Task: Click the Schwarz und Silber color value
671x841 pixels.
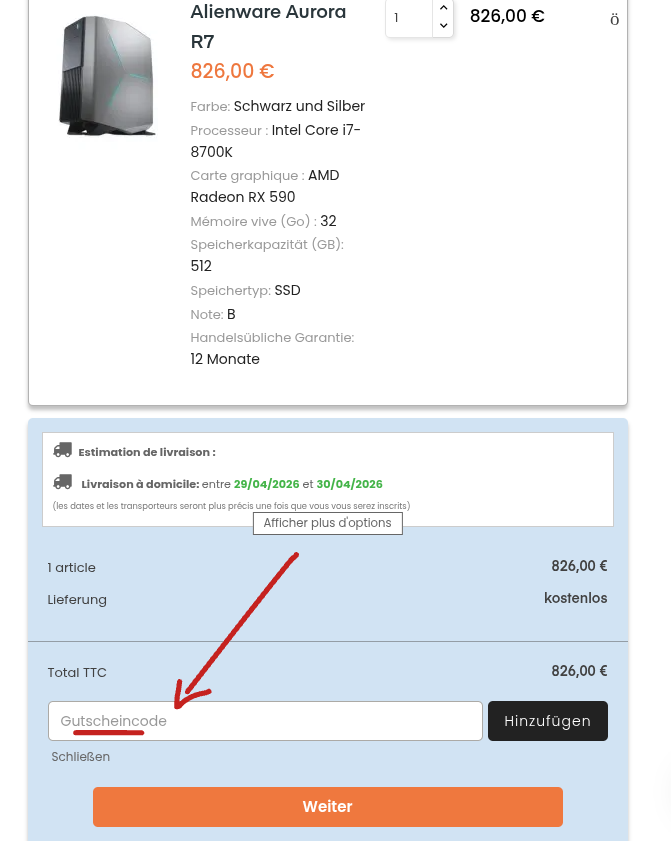Action: pyautogui.click(x=299, y=106)
